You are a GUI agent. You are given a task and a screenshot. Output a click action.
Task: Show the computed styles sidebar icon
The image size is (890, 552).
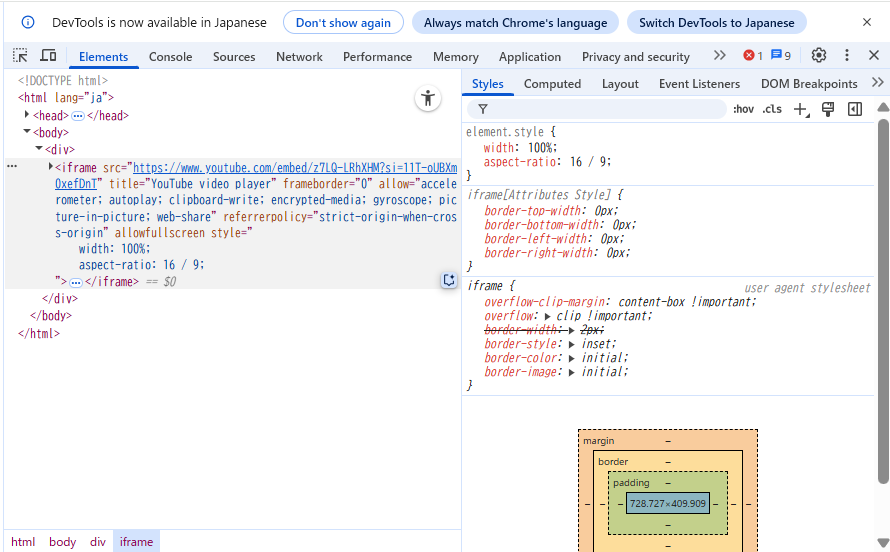pyautogui.click(x=855, y=109)
